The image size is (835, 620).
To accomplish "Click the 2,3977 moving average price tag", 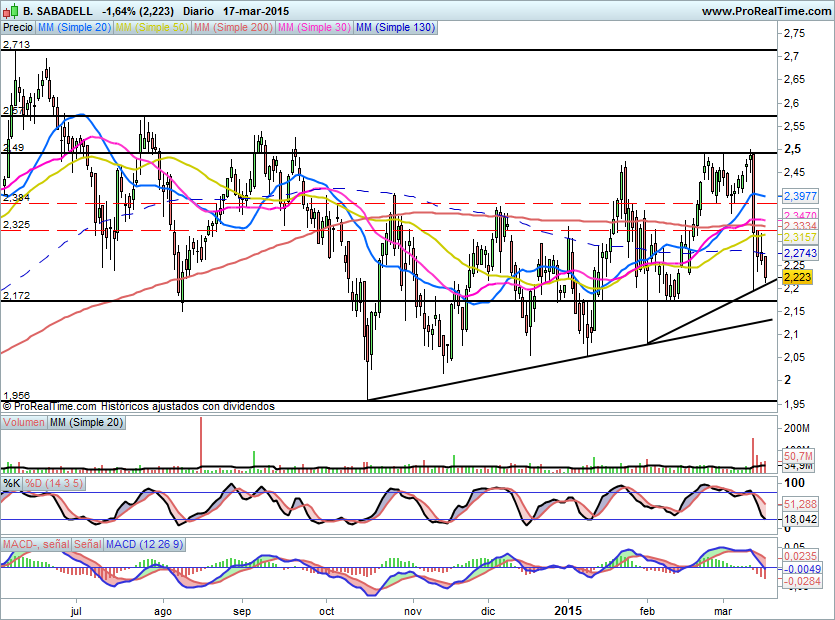I will pos(800,195).
